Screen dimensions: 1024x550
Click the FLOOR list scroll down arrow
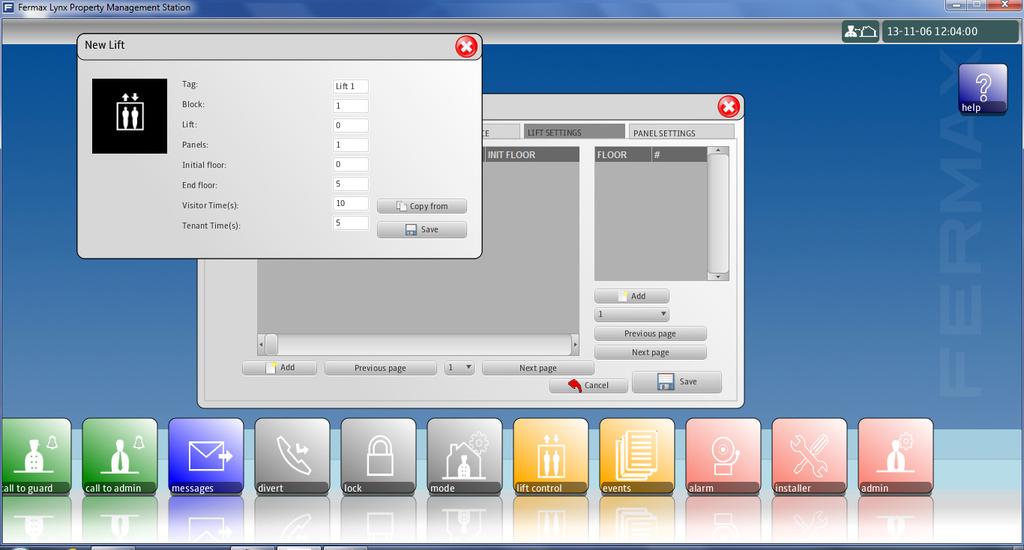(x=718, y=277)
